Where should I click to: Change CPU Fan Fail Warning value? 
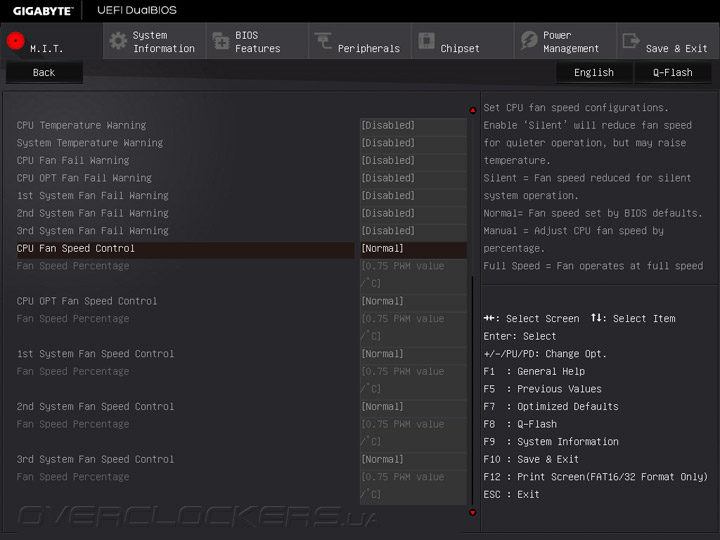[x=413, y=160]
